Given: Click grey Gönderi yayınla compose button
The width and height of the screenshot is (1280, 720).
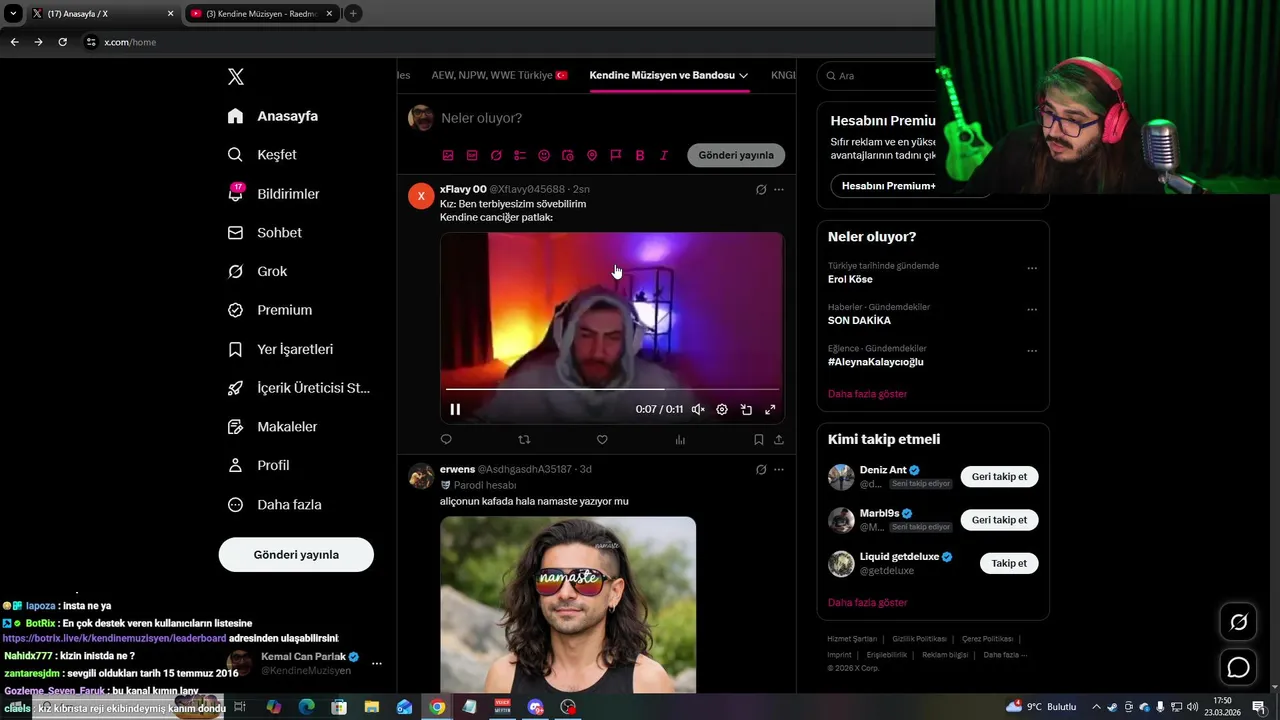Looking at the screenshot, I should (x=736, y=155).
